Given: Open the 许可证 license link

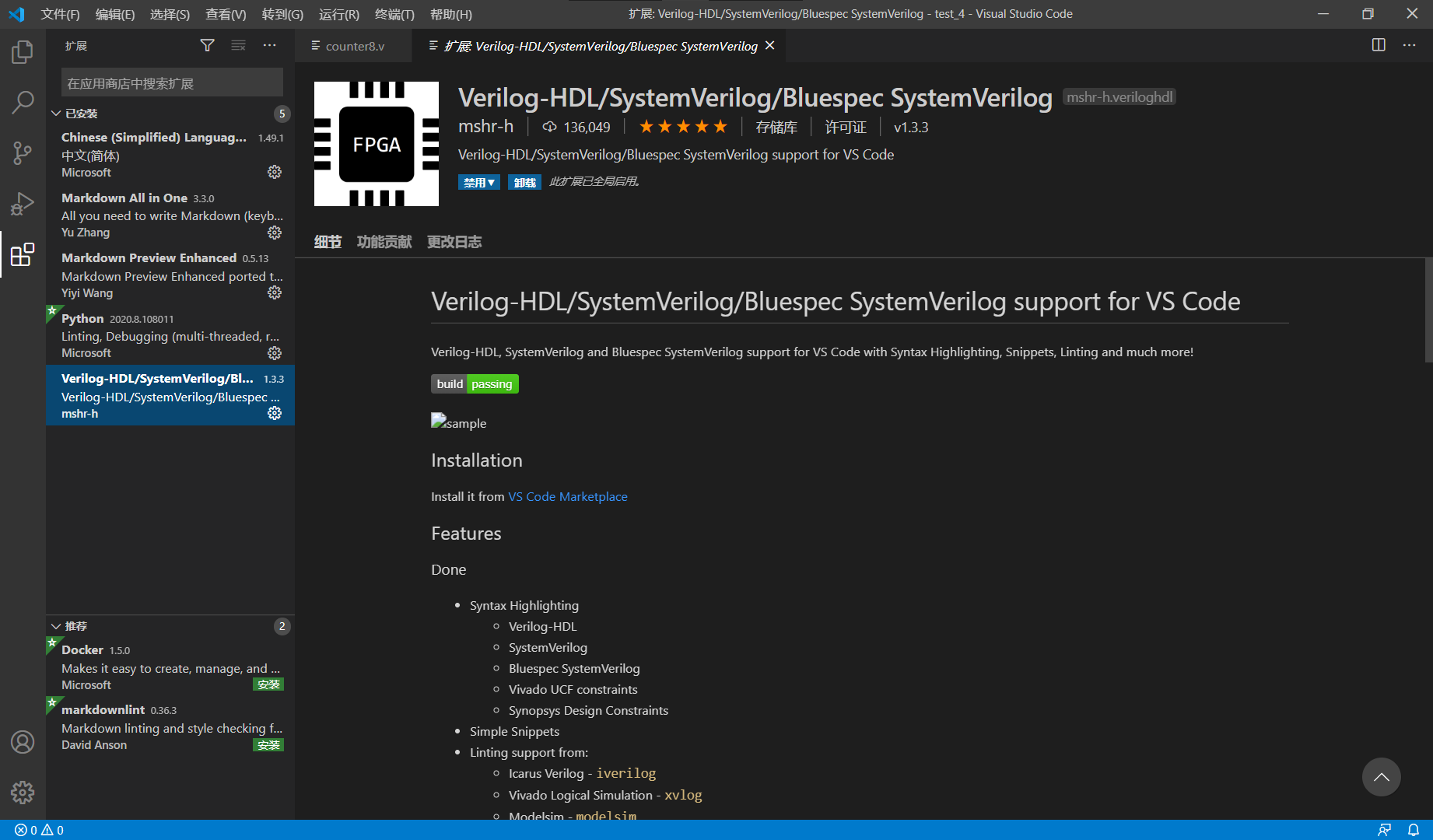Looking at the screenshot, I should 846,127.
